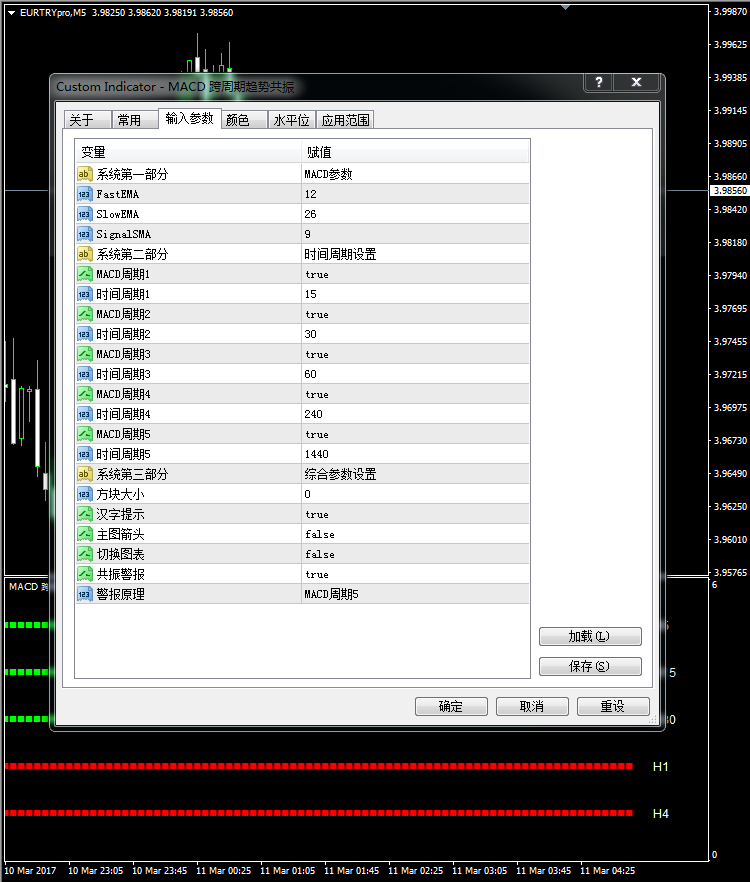This screenshot has width=750, height=882.
Task: Click the integer icon beside SignalSMA
Action: point(84,234)
